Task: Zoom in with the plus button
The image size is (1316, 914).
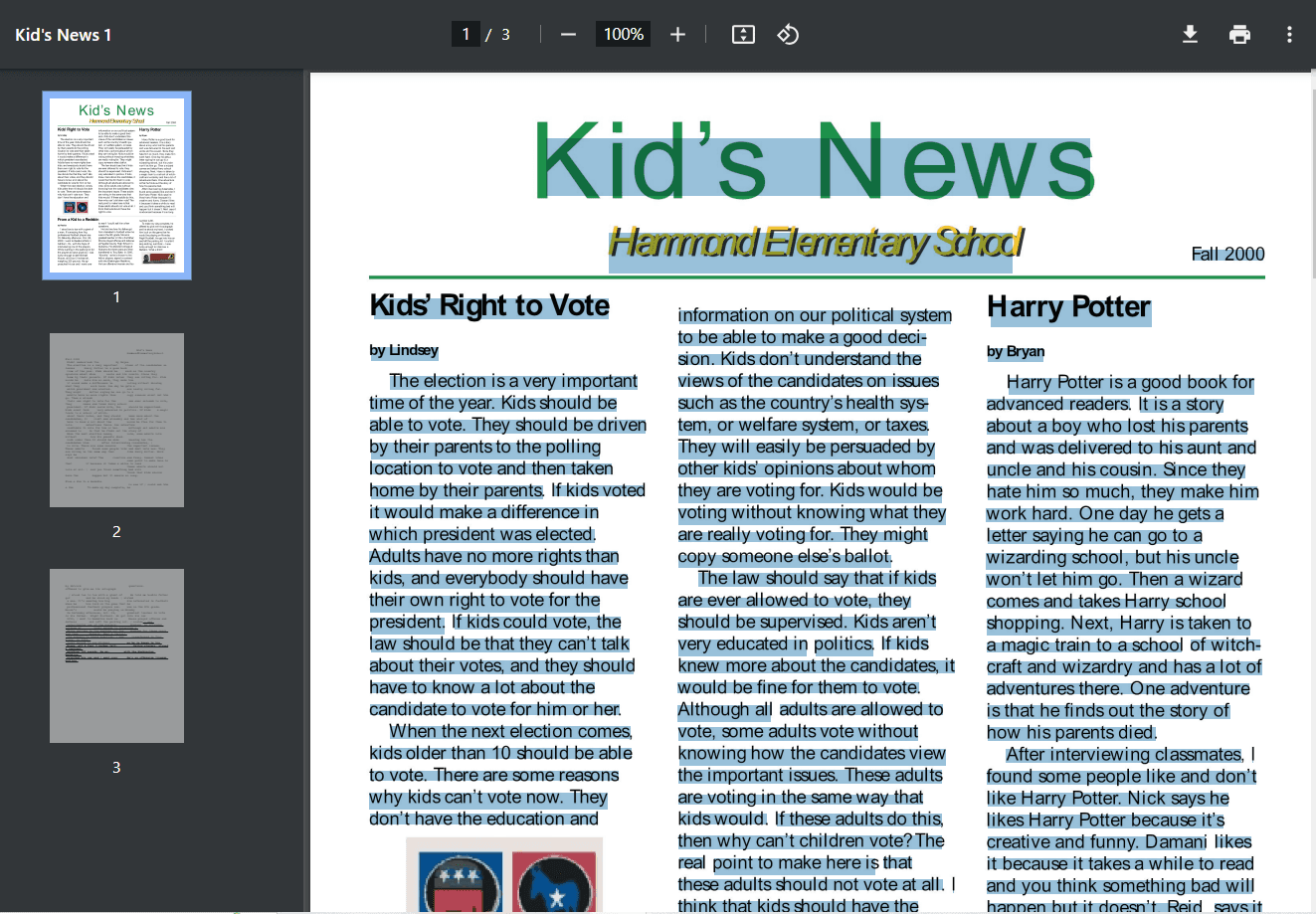Action: 677,35
